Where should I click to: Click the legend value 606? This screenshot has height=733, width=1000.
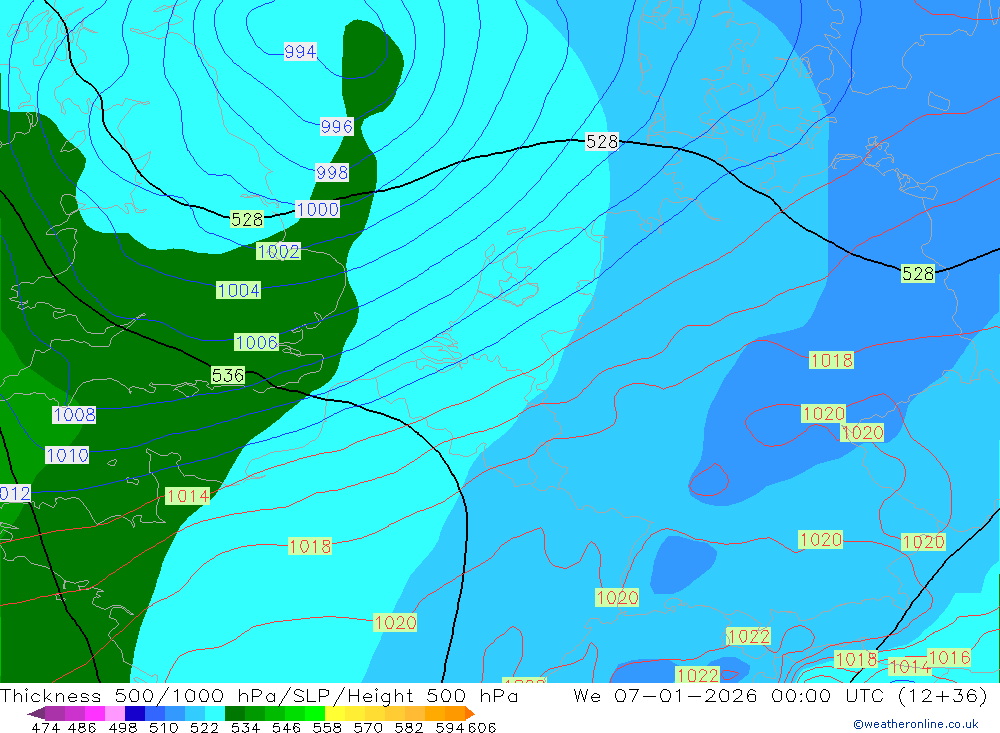point(480,727)
